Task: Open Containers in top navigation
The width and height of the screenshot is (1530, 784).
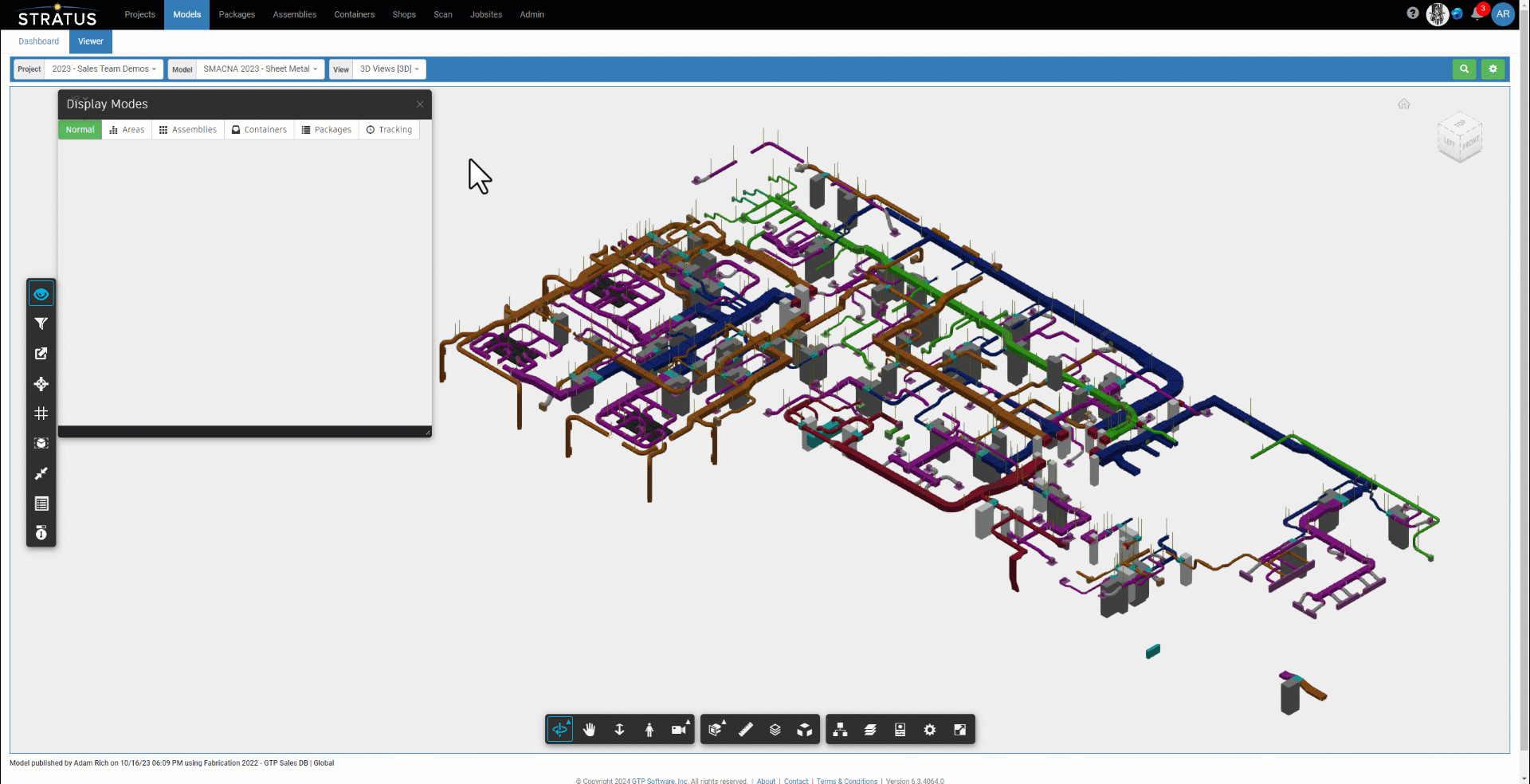Action: tap(355, 14)
